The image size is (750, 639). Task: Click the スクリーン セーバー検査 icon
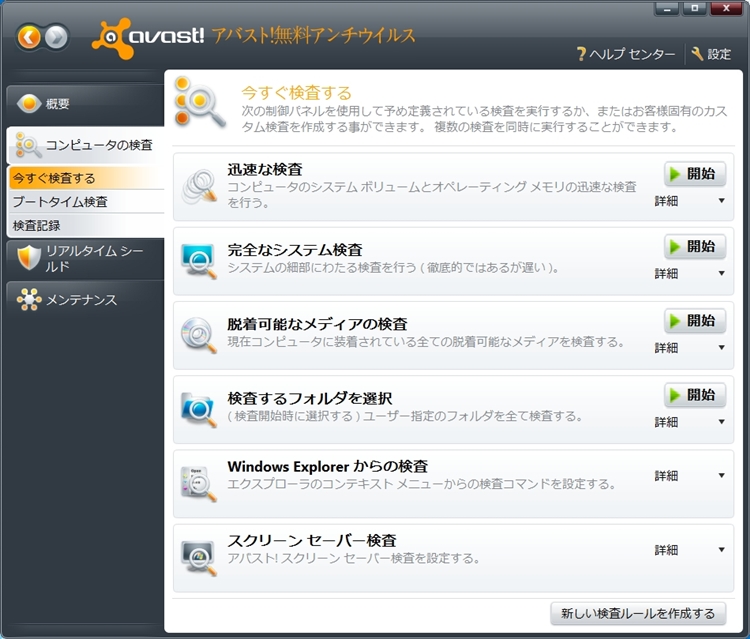pyautogui.click(x=199, y=558)
